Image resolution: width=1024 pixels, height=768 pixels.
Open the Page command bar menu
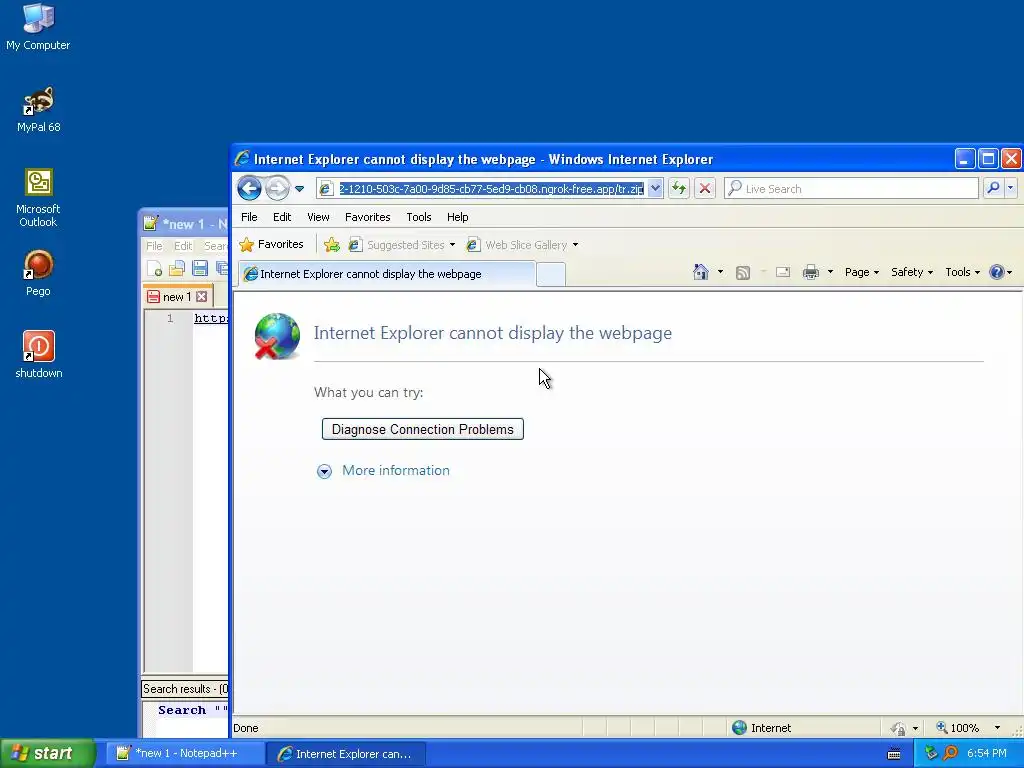click(861, 272)
